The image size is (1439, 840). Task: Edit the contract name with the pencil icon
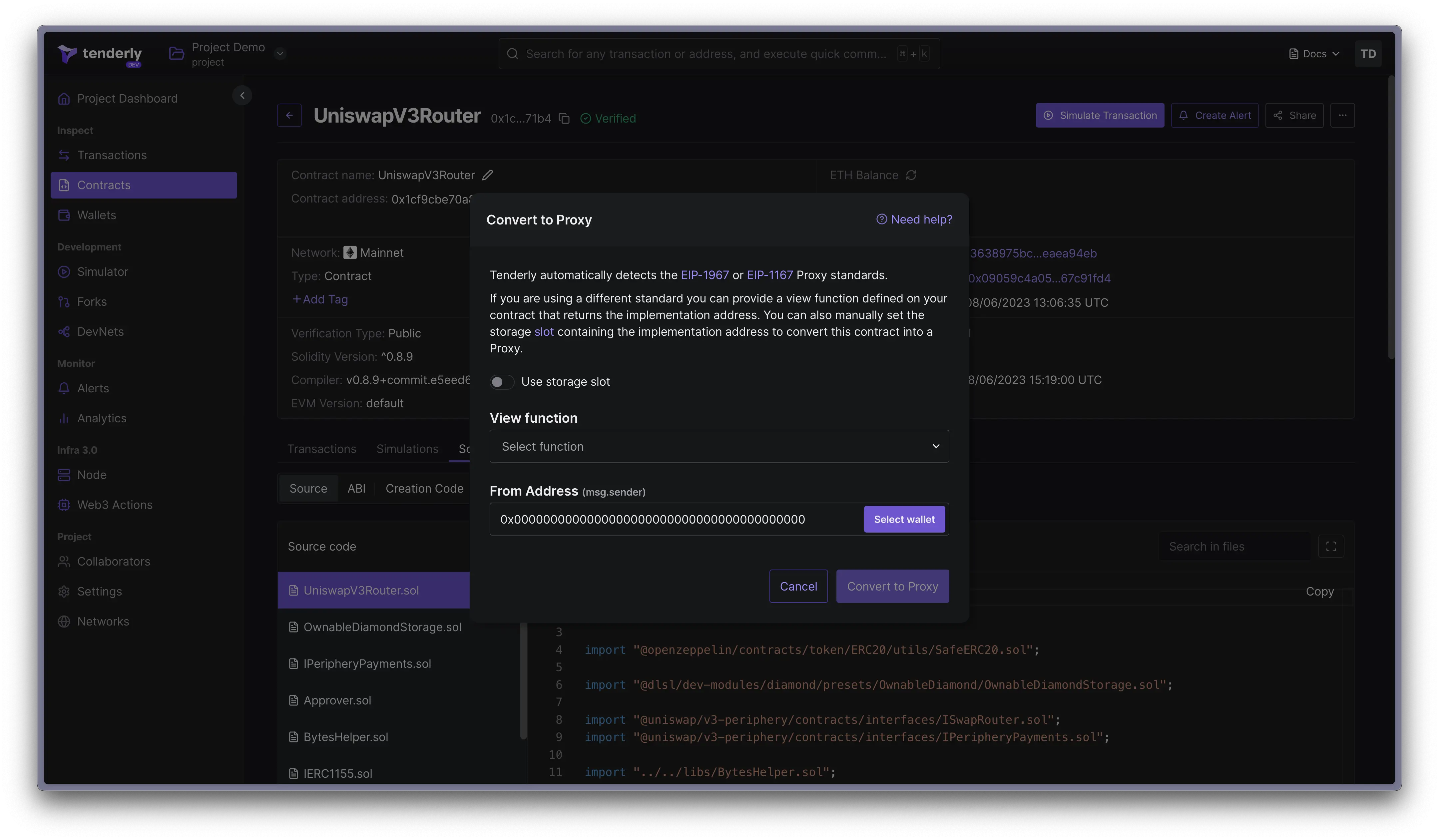(487, 175)
